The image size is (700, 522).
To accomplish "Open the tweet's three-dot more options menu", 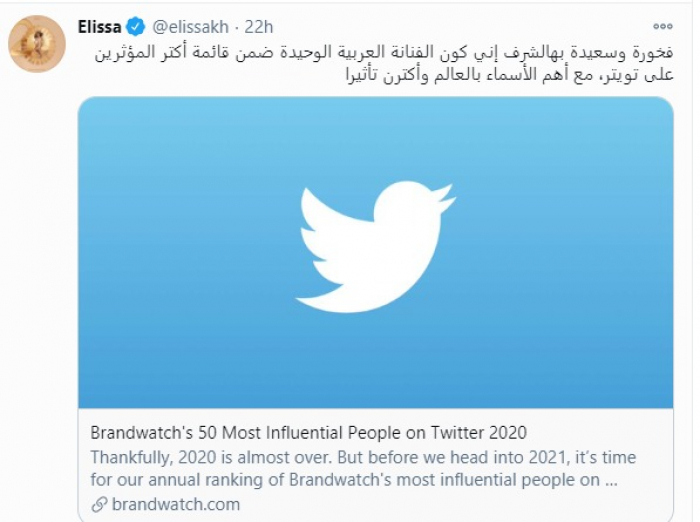I will coord(662,26).
